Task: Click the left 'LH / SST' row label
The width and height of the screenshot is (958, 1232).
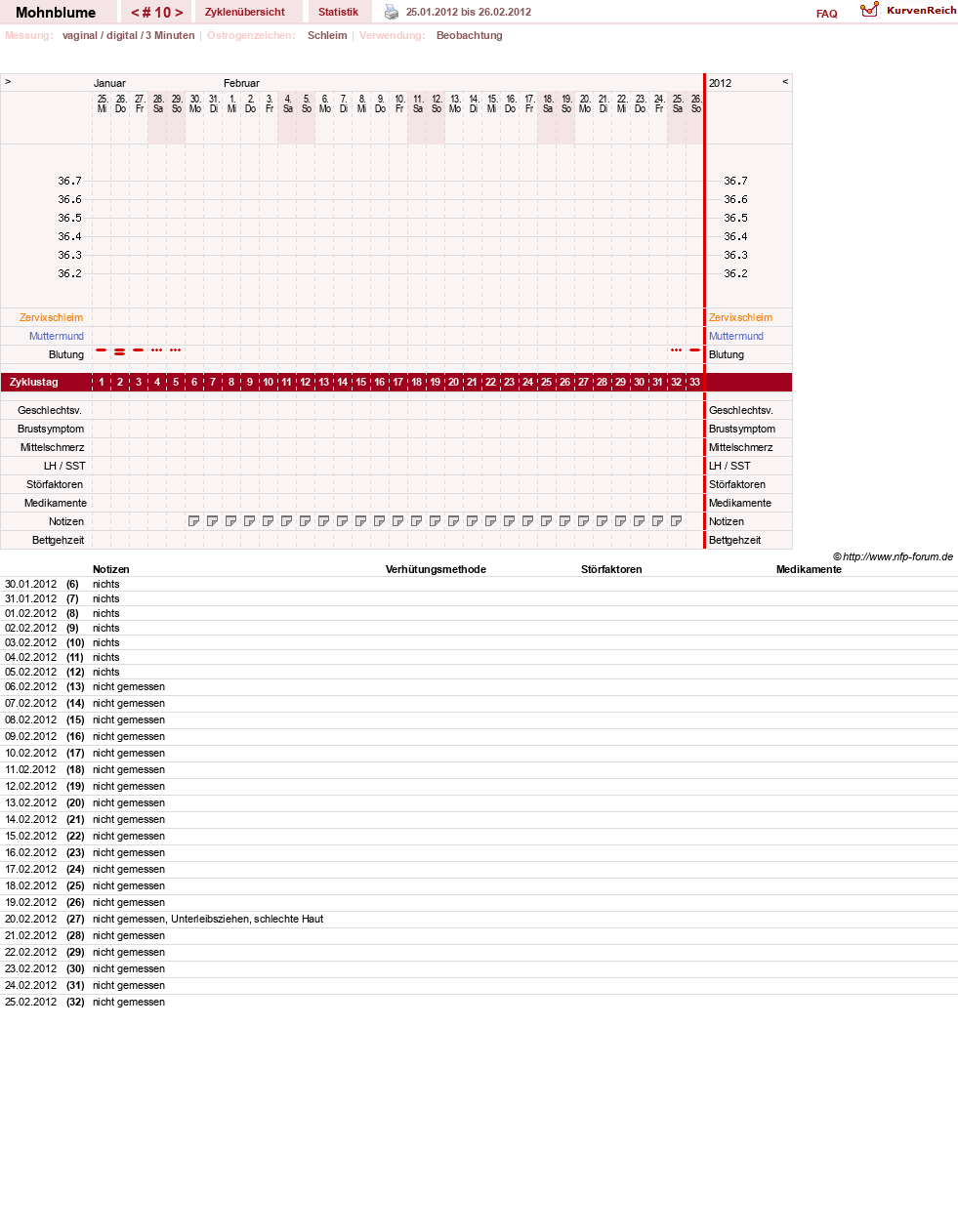Action: click(64, 466)
